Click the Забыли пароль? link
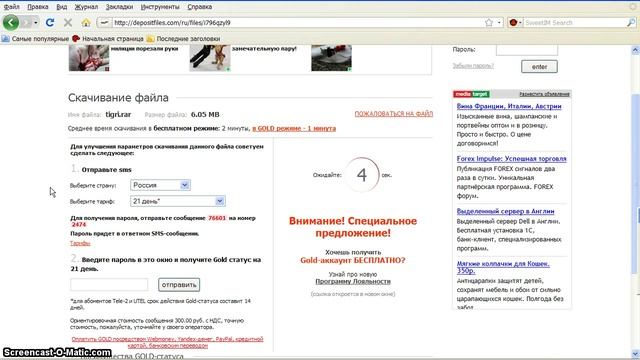 [473, 65]
